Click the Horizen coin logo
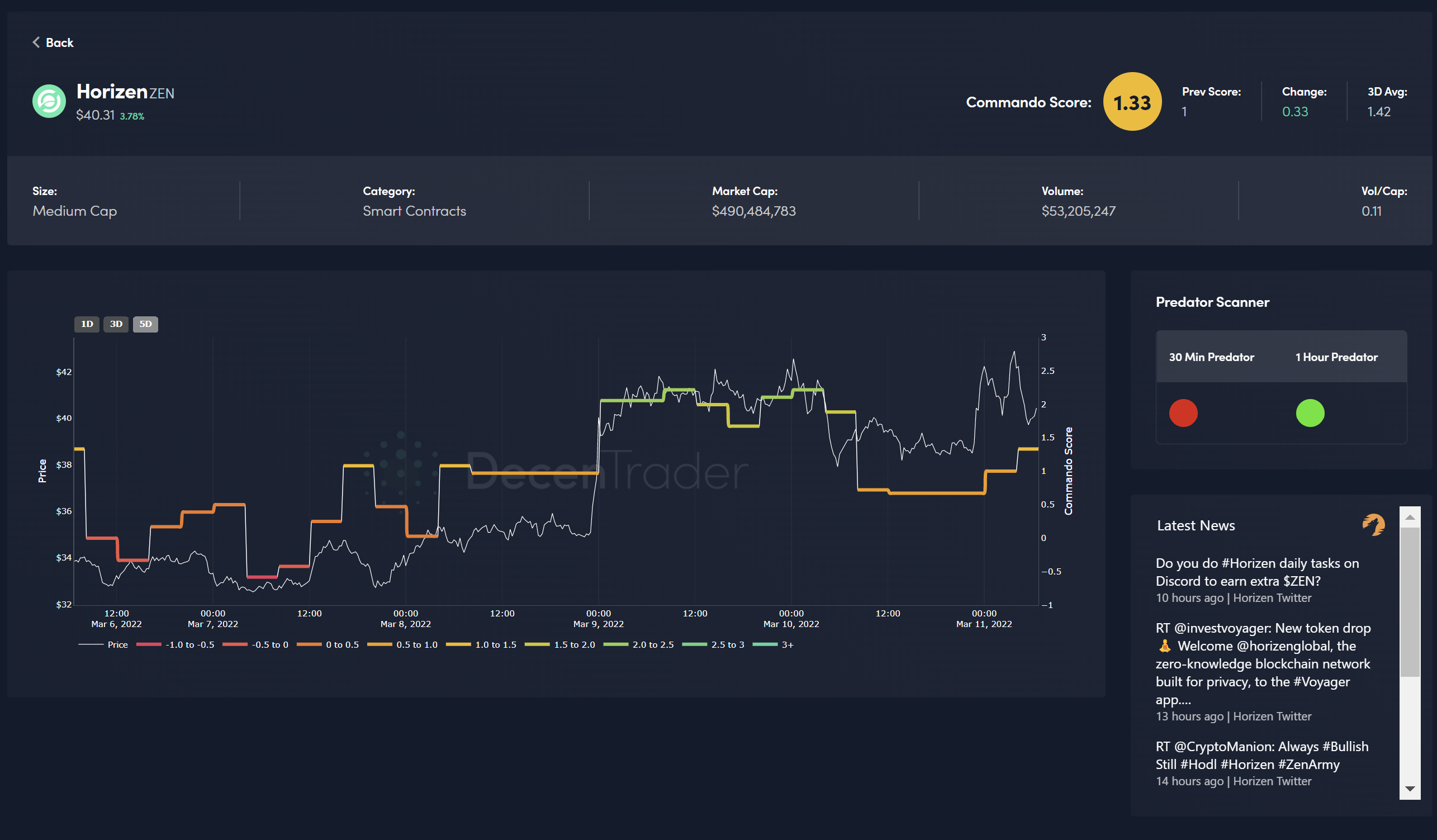1437x840 pixels. click(x=49, y=102)
